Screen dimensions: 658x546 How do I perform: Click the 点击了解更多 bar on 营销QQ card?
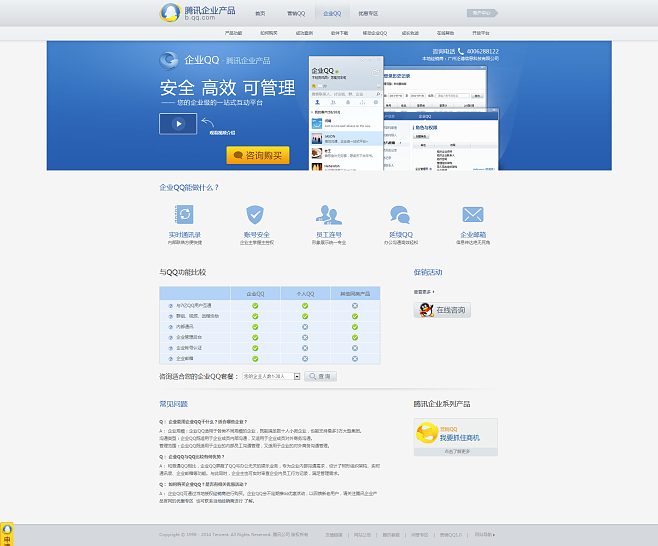pyautogui.click(x=456, y=452)
